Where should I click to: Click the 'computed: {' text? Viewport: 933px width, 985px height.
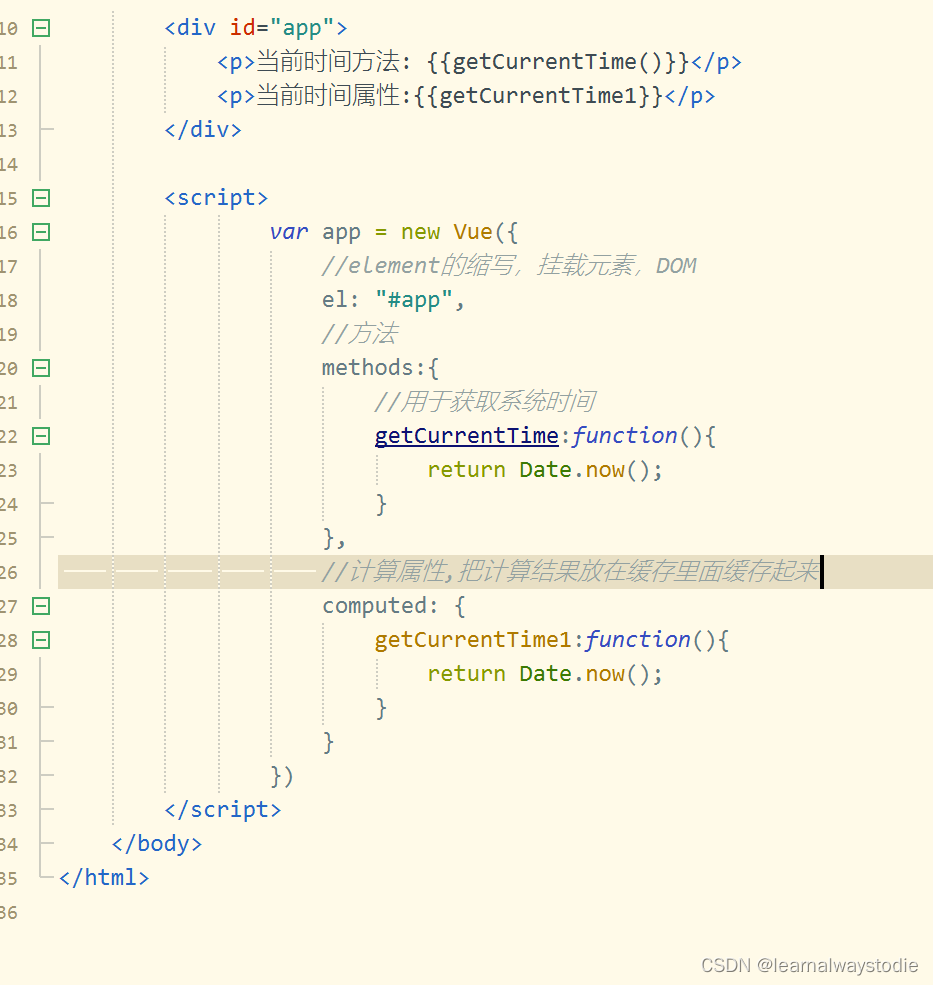[x=393, y=606]
